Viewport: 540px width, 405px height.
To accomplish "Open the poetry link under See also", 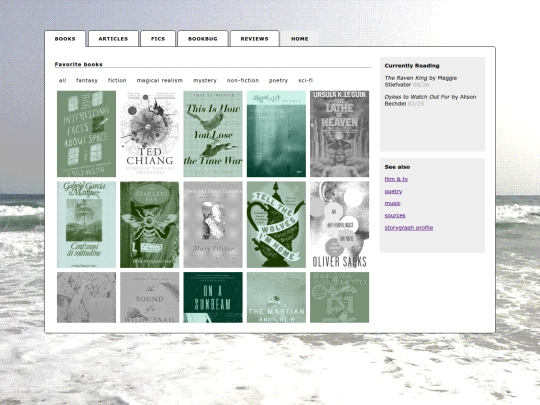I will (x=393, y=191).
